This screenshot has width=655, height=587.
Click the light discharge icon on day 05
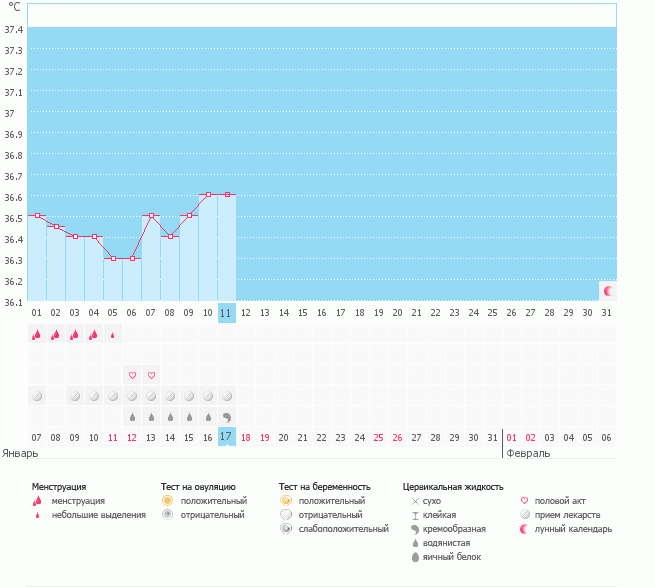113,335
